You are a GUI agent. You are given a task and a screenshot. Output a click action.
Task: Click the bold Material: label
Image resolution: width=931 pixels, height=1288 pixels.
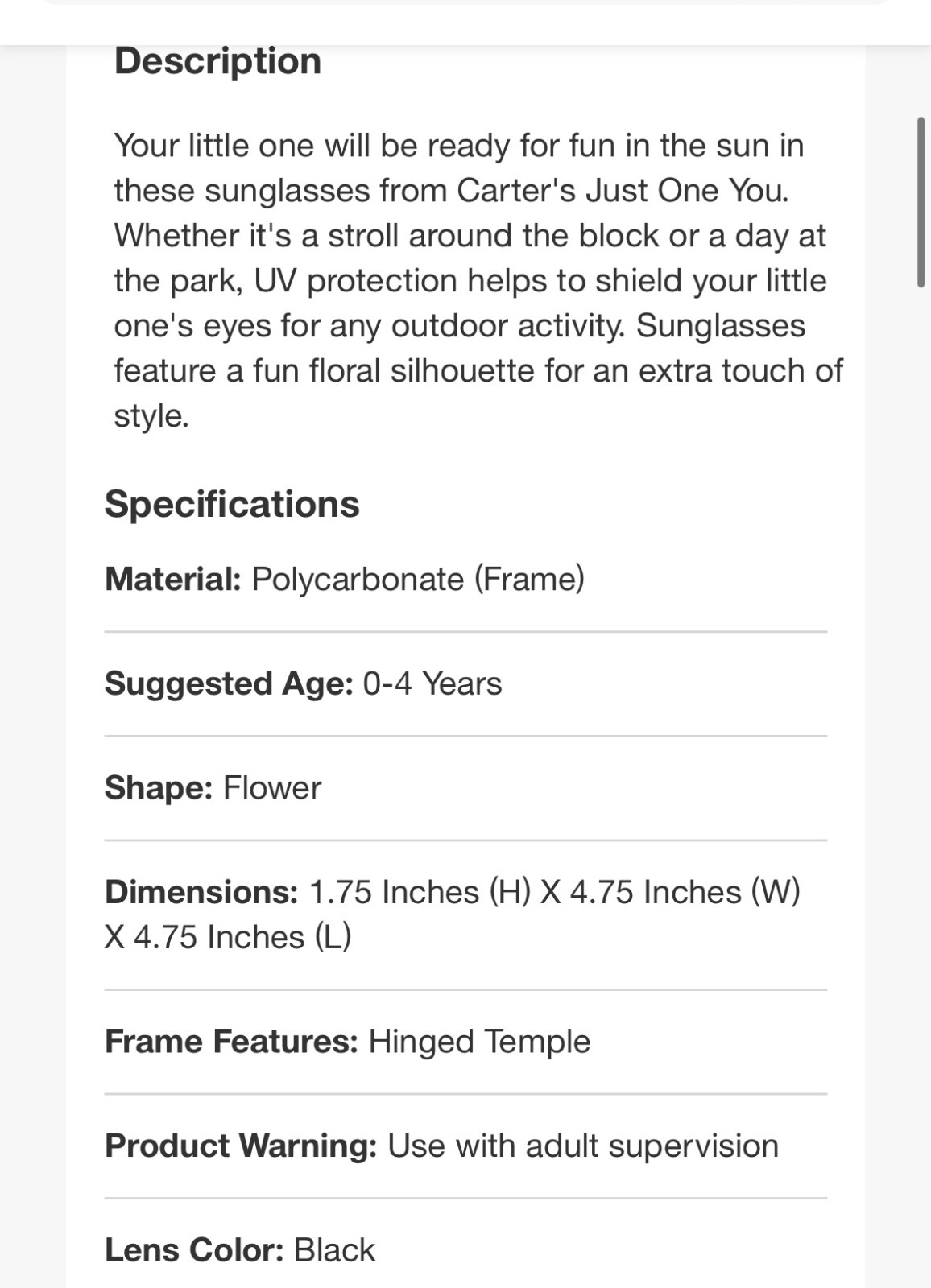point(172,580)
